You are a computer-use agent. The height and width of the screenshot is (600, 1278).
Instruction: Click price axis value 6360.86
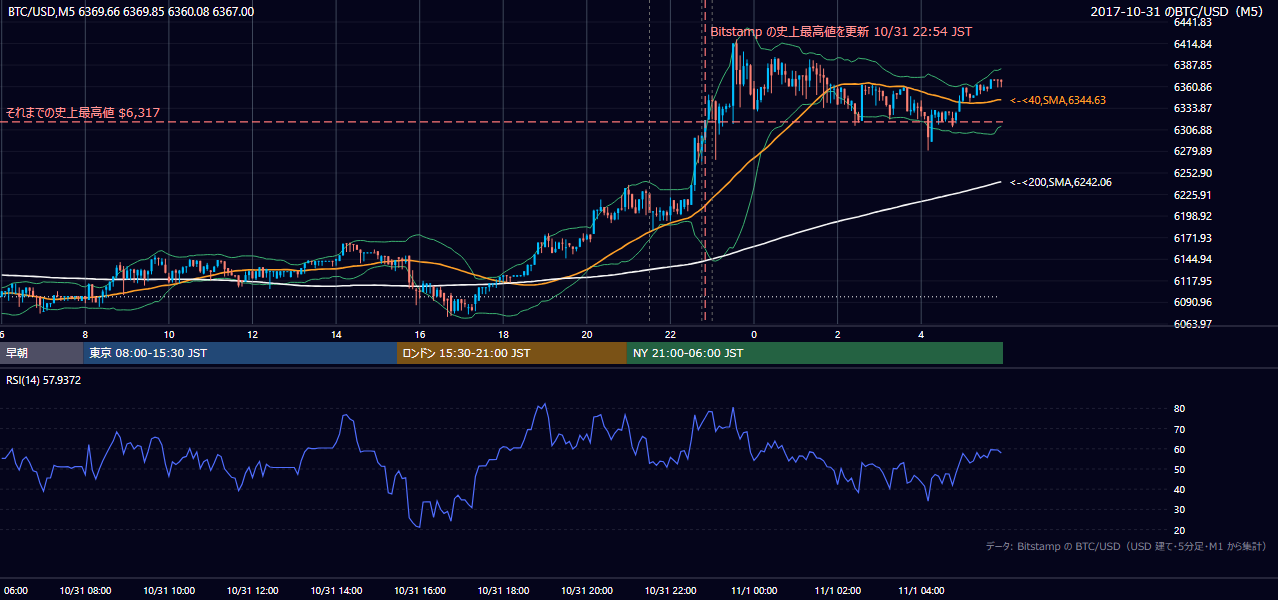point(1193,87)
